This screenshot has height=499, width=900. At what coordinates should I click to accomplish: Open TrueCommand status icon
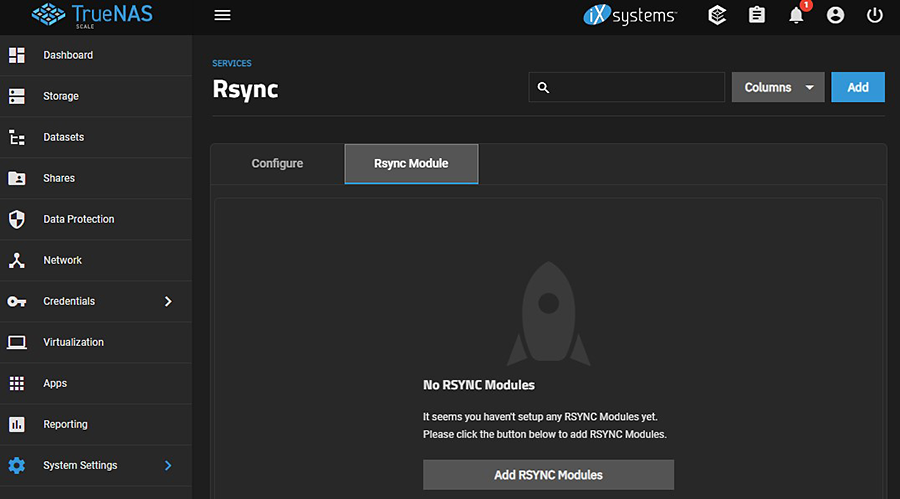[x=717, y=15]
